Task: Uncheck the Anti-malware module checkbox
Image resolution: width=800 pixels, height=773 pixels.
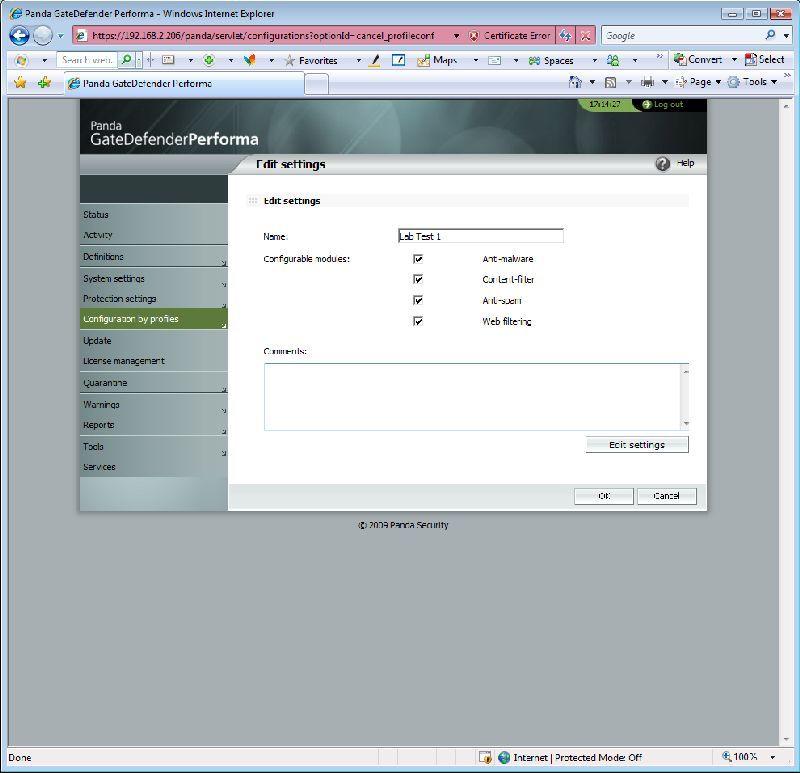Action: (x=417, y=258)
